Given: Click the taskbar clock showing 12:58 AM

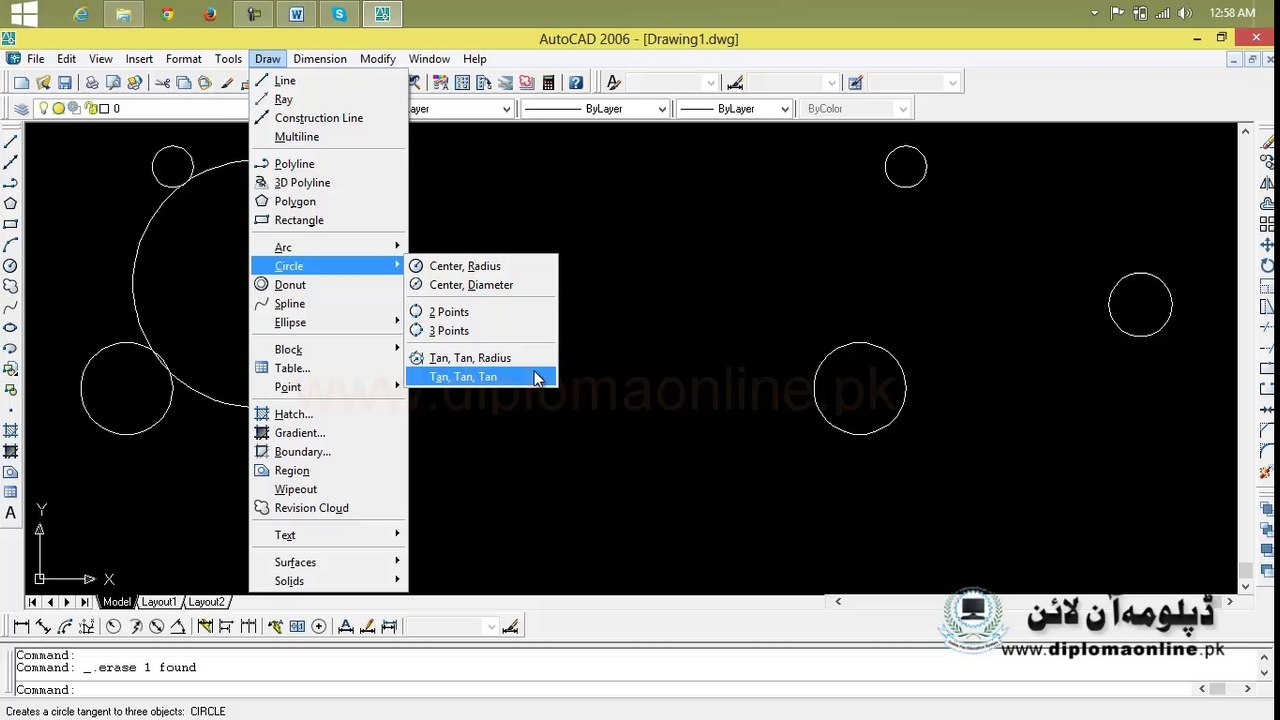Looking at the screenshot, I should 1232,13.
